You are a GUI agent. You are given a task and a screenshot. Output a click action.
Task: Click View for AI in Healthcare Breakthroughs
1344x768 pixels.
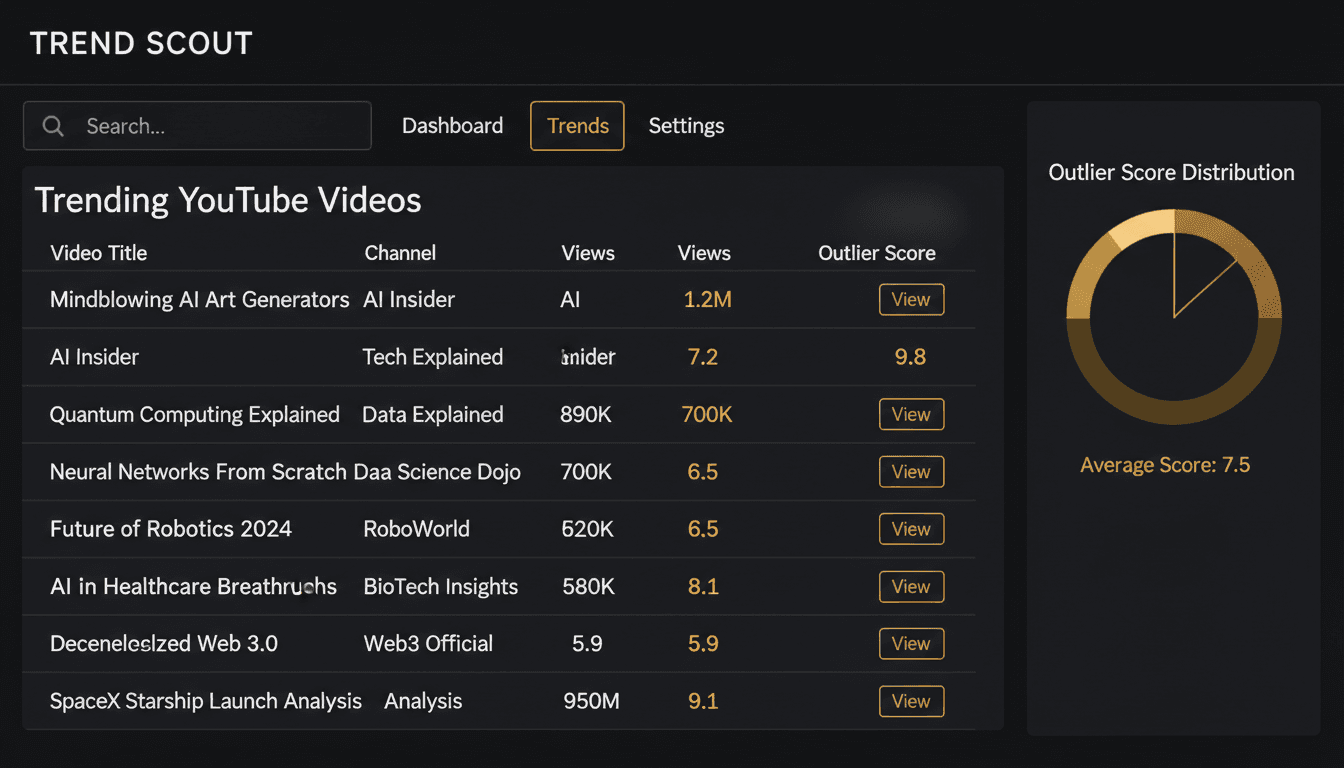(911, 587)
